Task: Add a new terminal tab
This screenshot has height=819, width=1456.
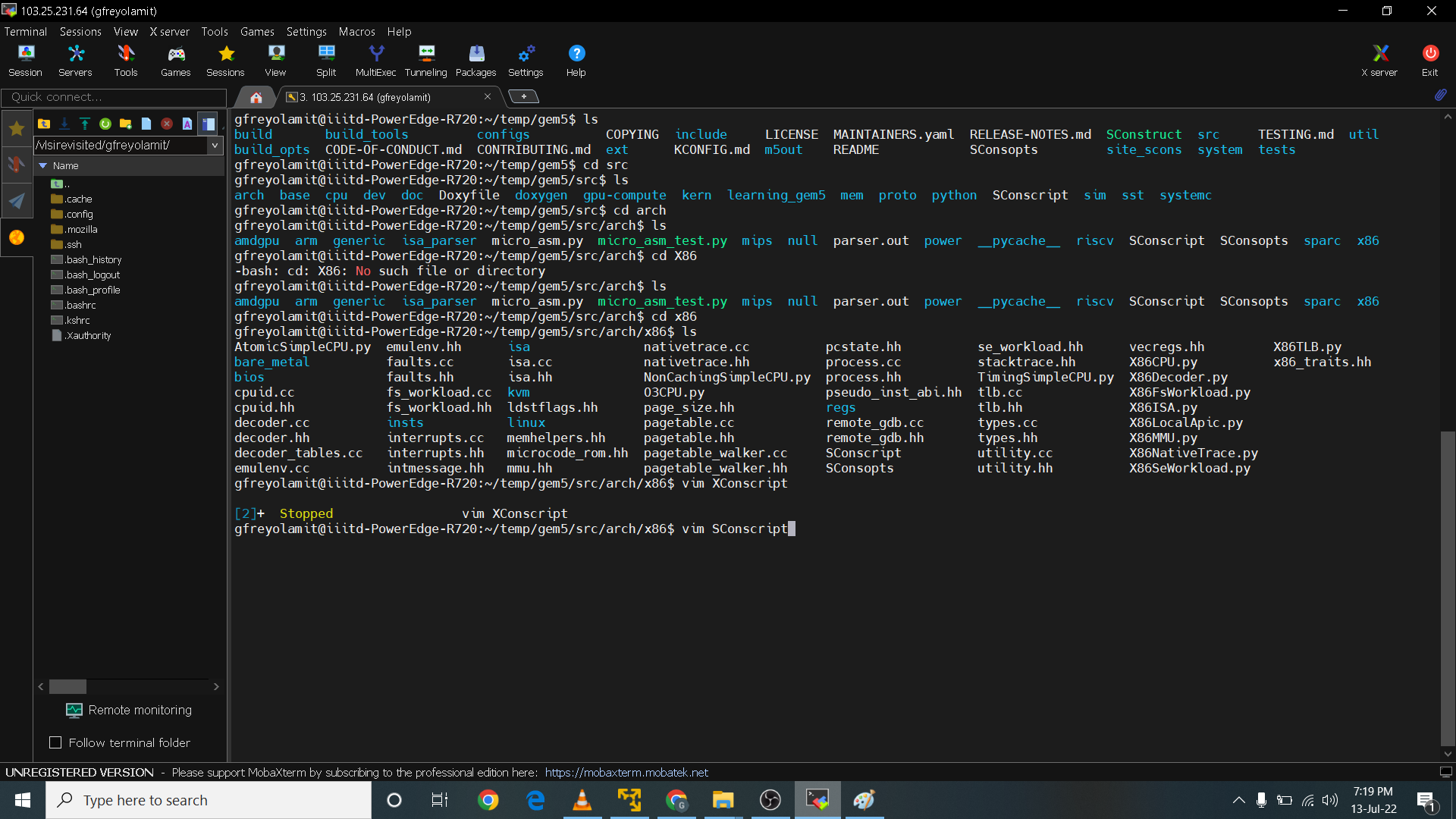Action: pos(523,96)
